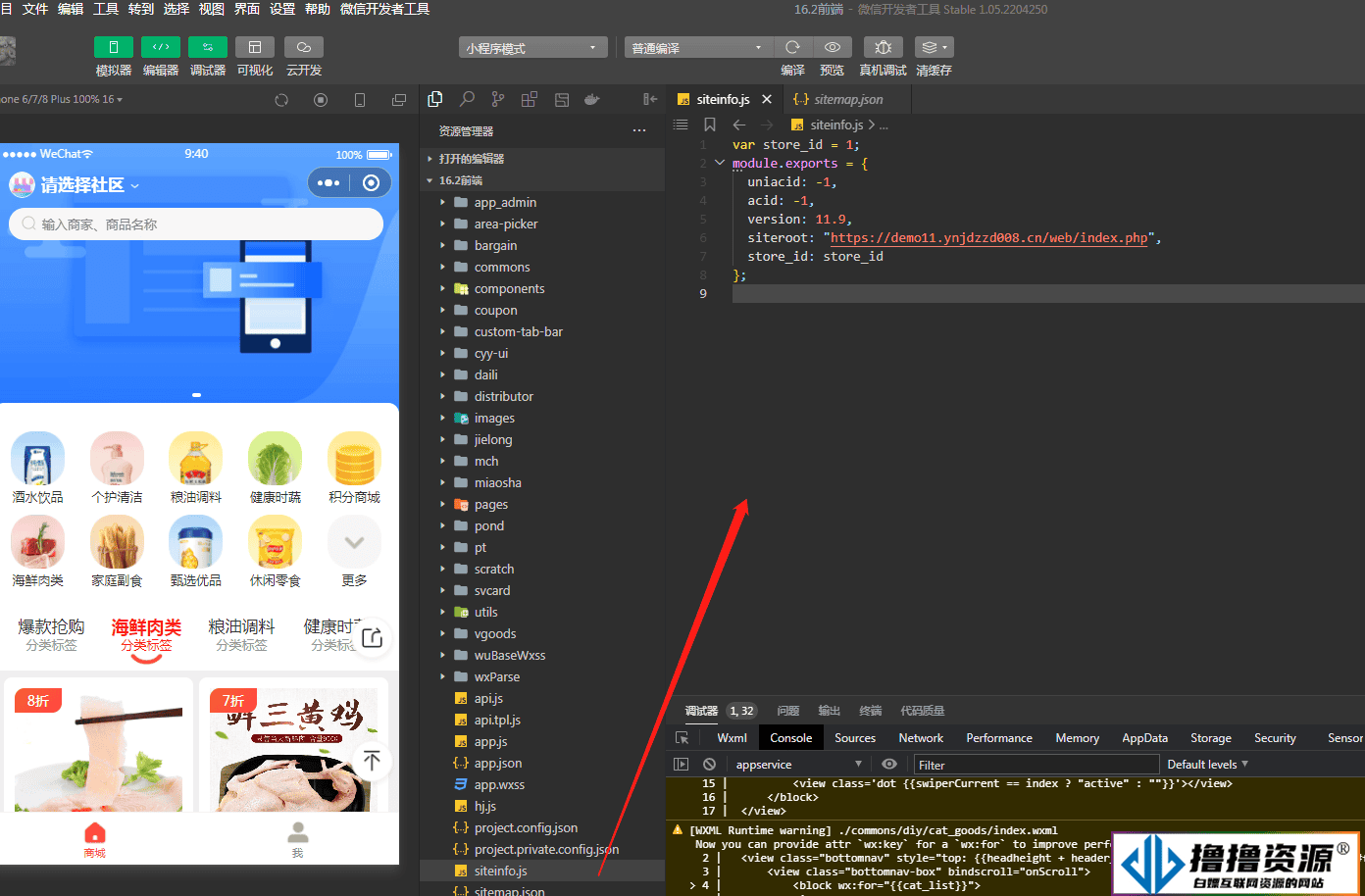Switch to the Sources devtools tab
This screenshot has width=1365, height=896.
point(855,738)
